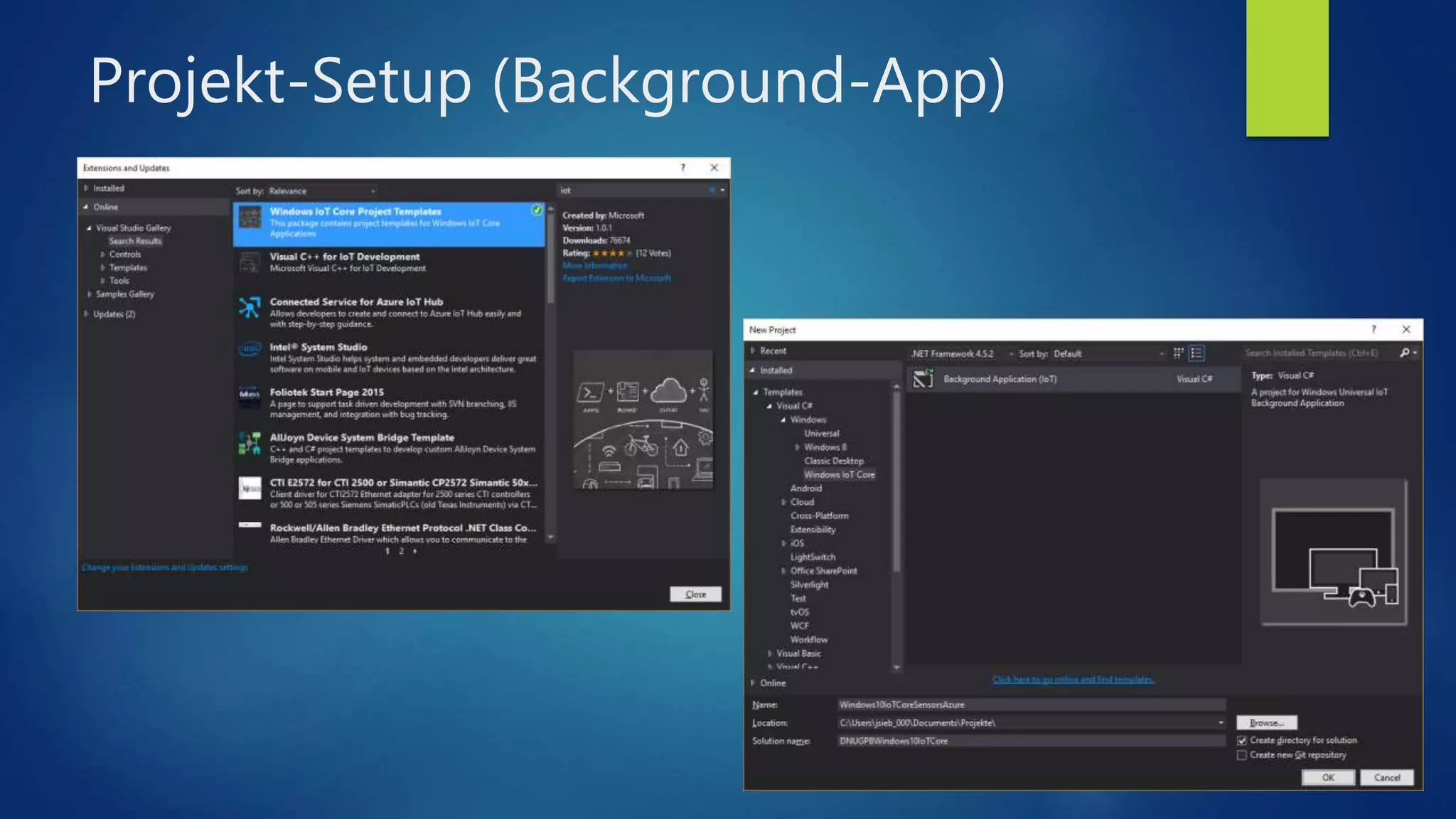Open the Location path dropdown
Screen dimensions: 1456x819
[1221, 723]
